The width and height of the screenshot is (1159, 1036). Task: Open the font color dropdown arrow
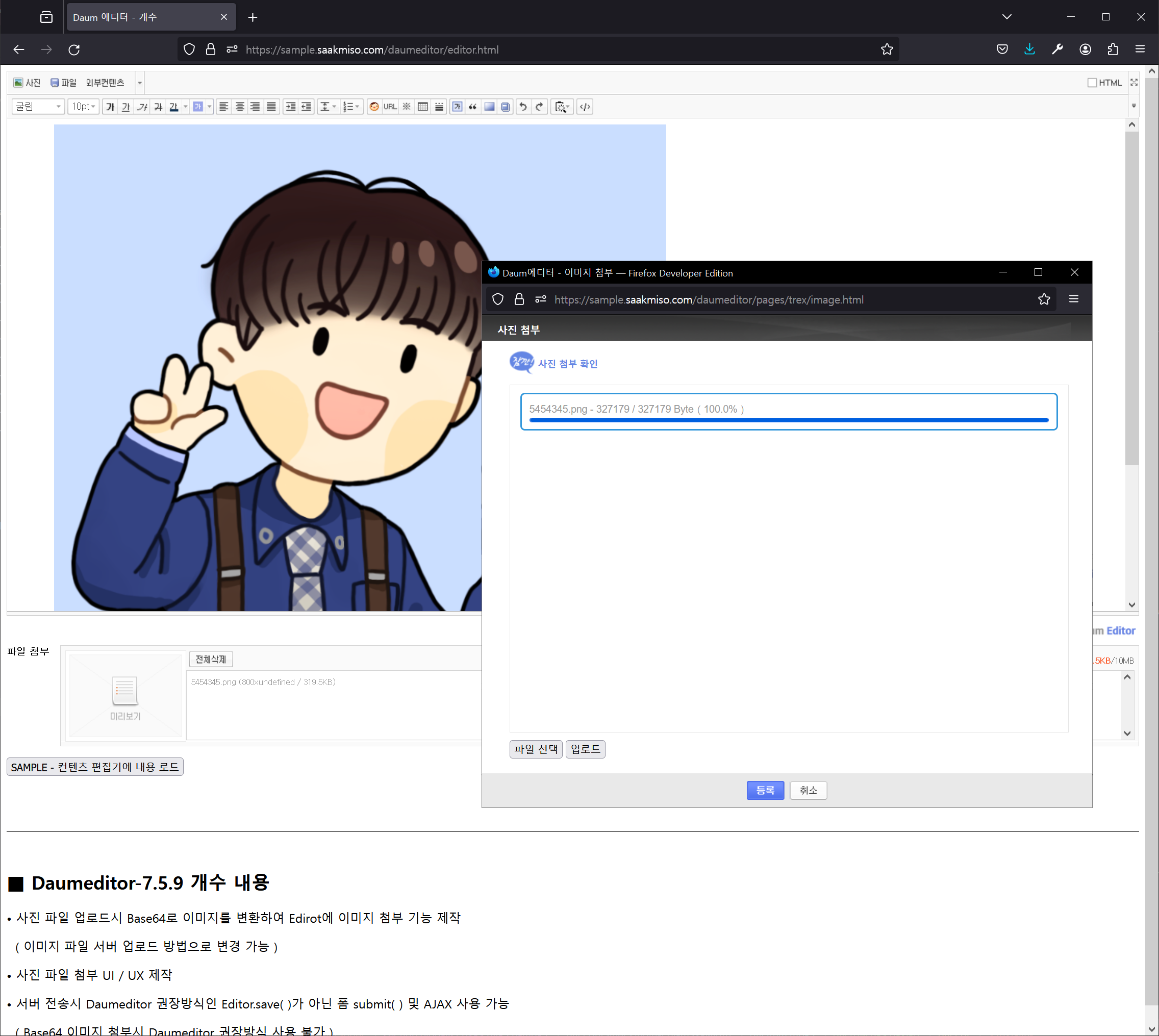pyautogui.click(x=186, y=107)
